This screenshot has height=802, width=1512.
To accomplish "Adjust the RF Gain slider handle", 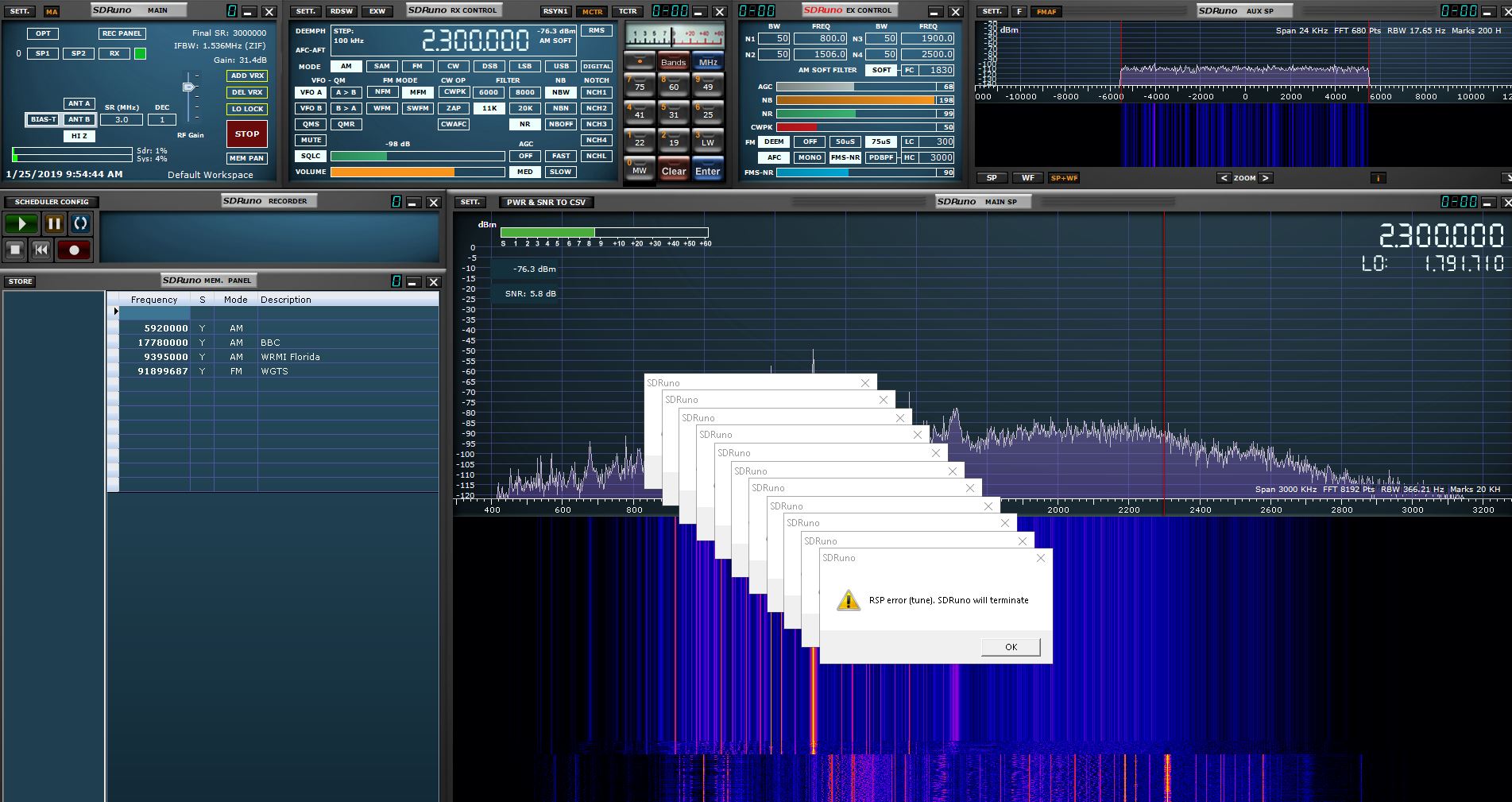I will [189, 87].
